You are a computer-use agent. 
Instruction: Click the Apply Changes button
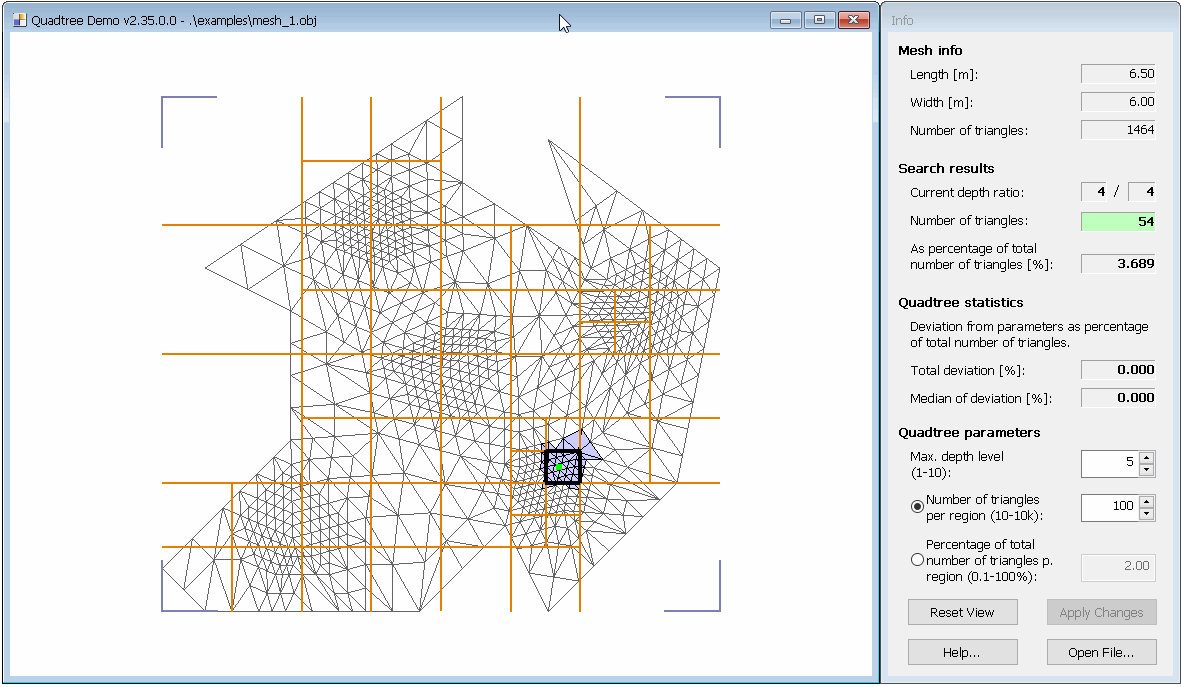click(x=1101, y=612)
